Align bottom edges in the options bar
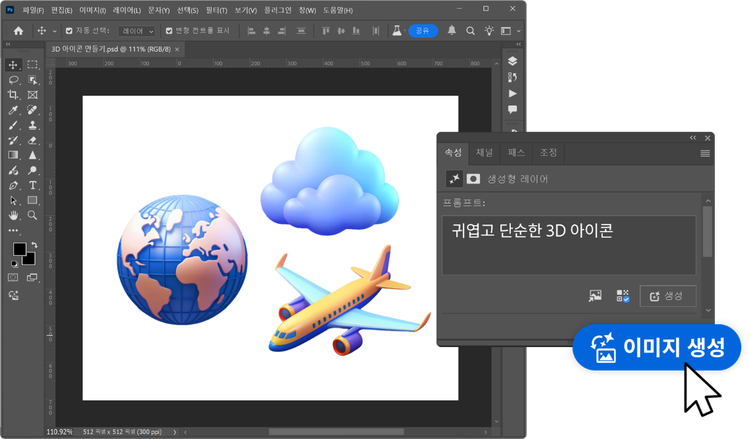 (356, 31)
